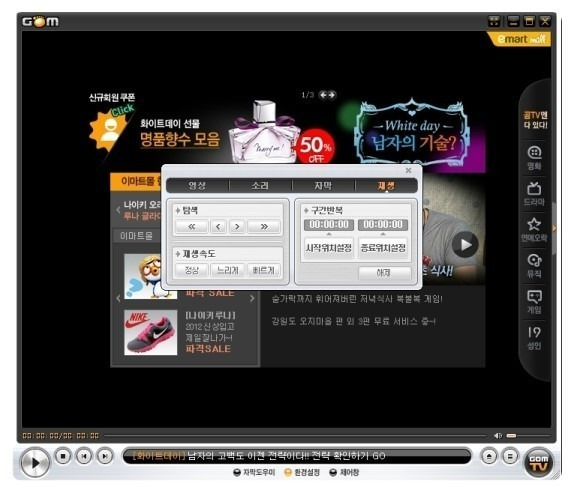Click the repeat start time field
The height and width of the screenshot is (493, 574).
pyautogui.click(x=329, y=225)
